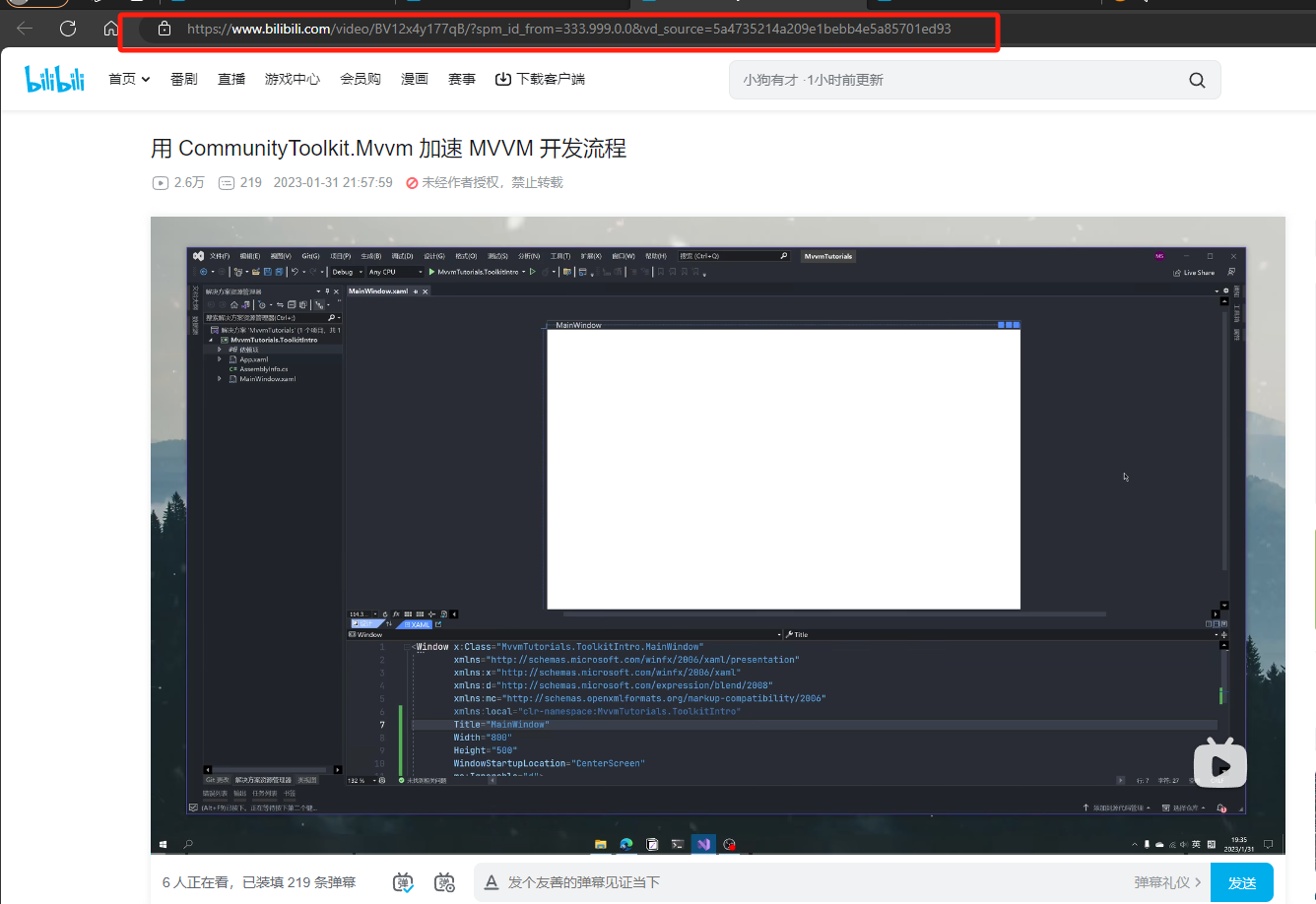Viewport: 1316px width, 904px height.
Task: Toggle the danmaku display switch icon
Action: (x=403, y=882)
